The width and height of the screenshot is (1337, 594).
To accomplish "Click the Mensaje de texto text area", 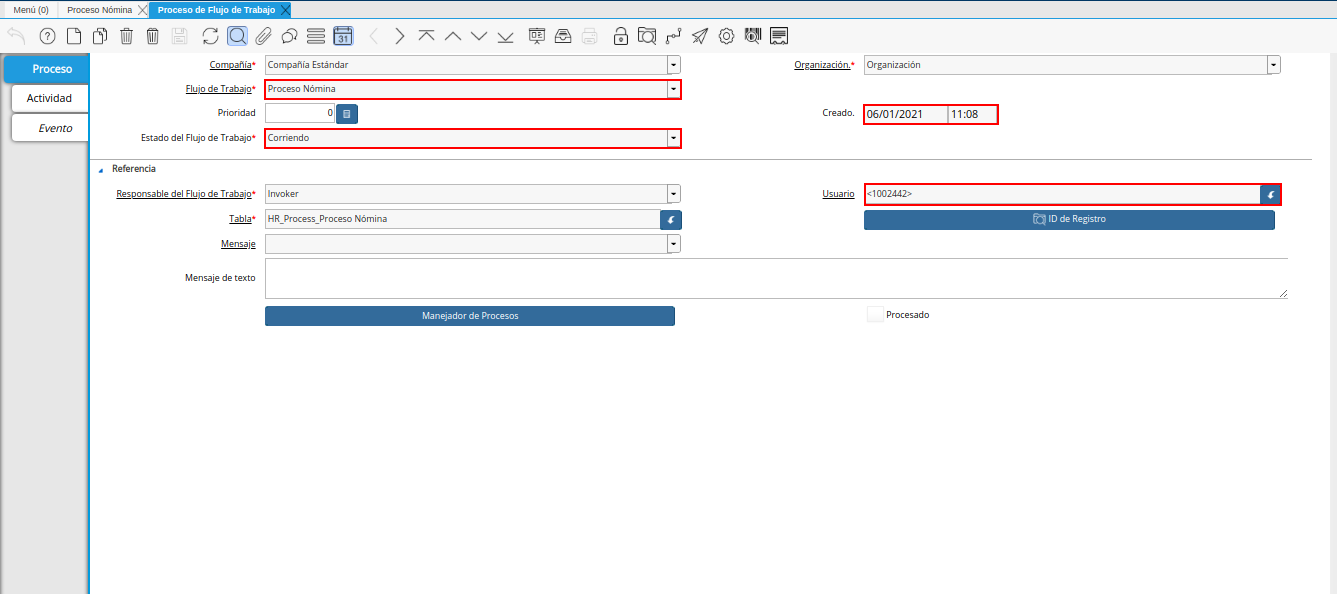I will point(775,278).
